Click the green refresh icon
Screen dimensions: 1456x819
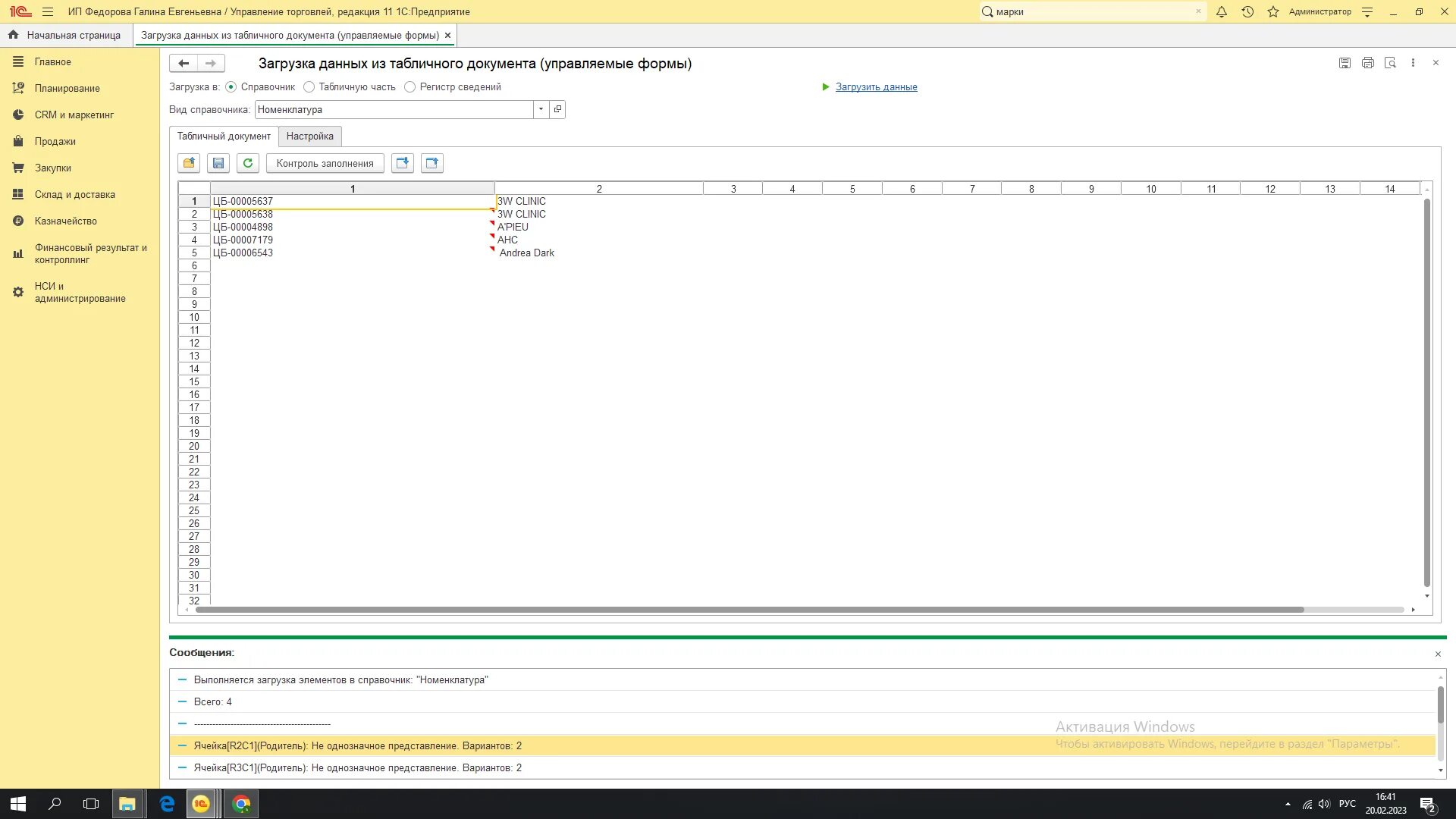click(x=248, y=163)
